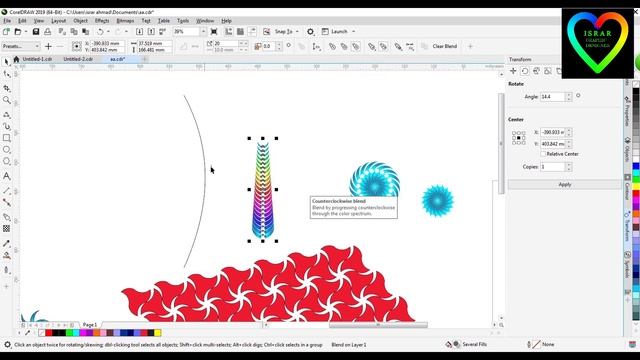
Task: Expand the Launch dropdown
Action: [x=353, y=31]
